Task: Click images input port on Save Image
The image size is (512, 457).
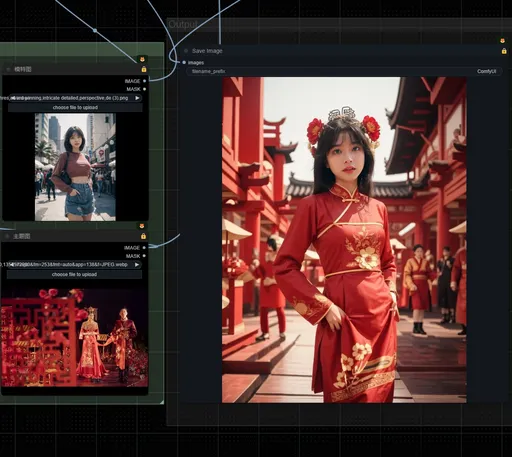Action: 184,62
